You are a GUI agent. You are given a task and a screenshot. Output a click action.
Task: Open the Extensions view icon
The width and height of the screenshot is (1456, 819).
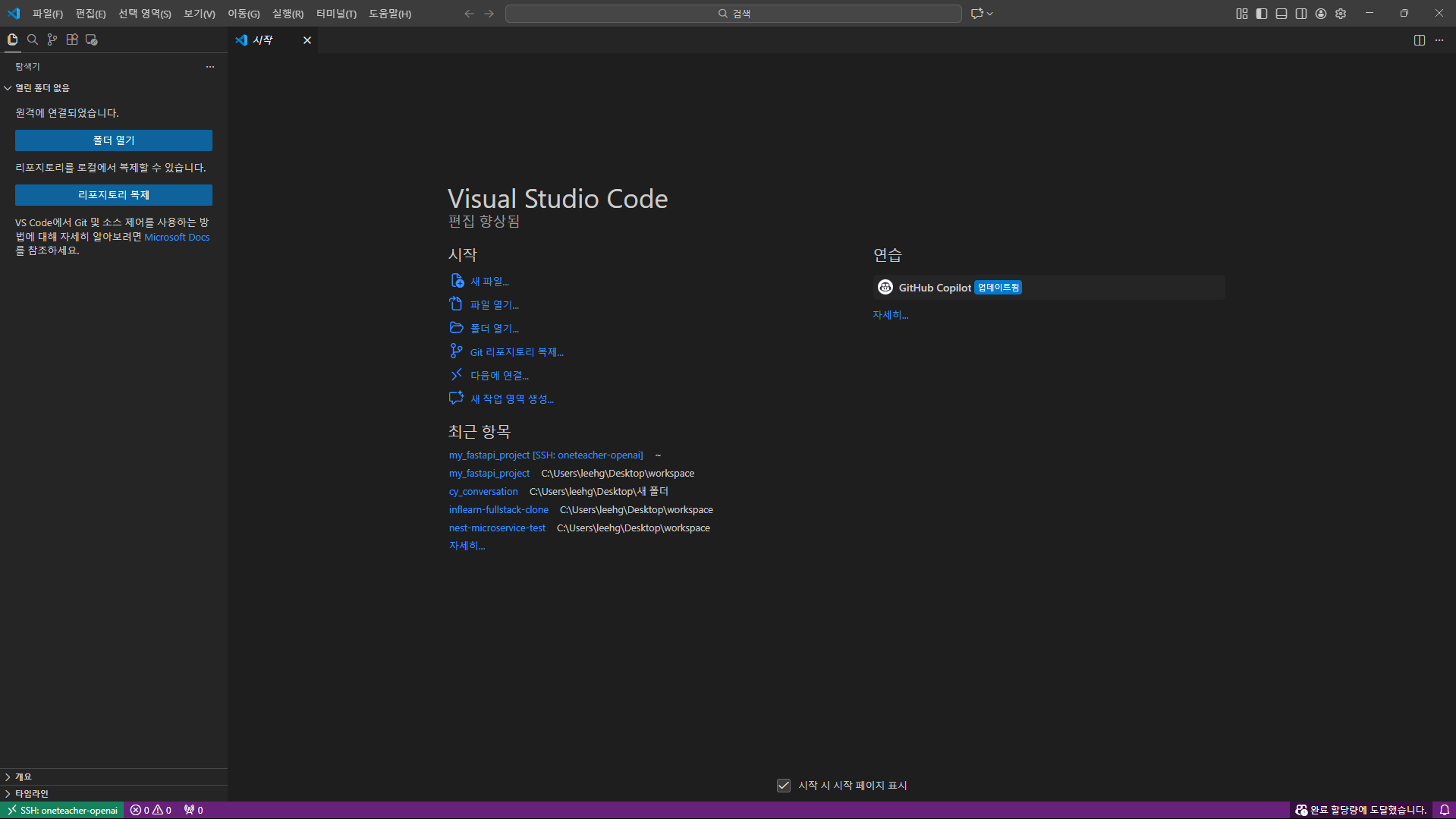coord(72,39)
